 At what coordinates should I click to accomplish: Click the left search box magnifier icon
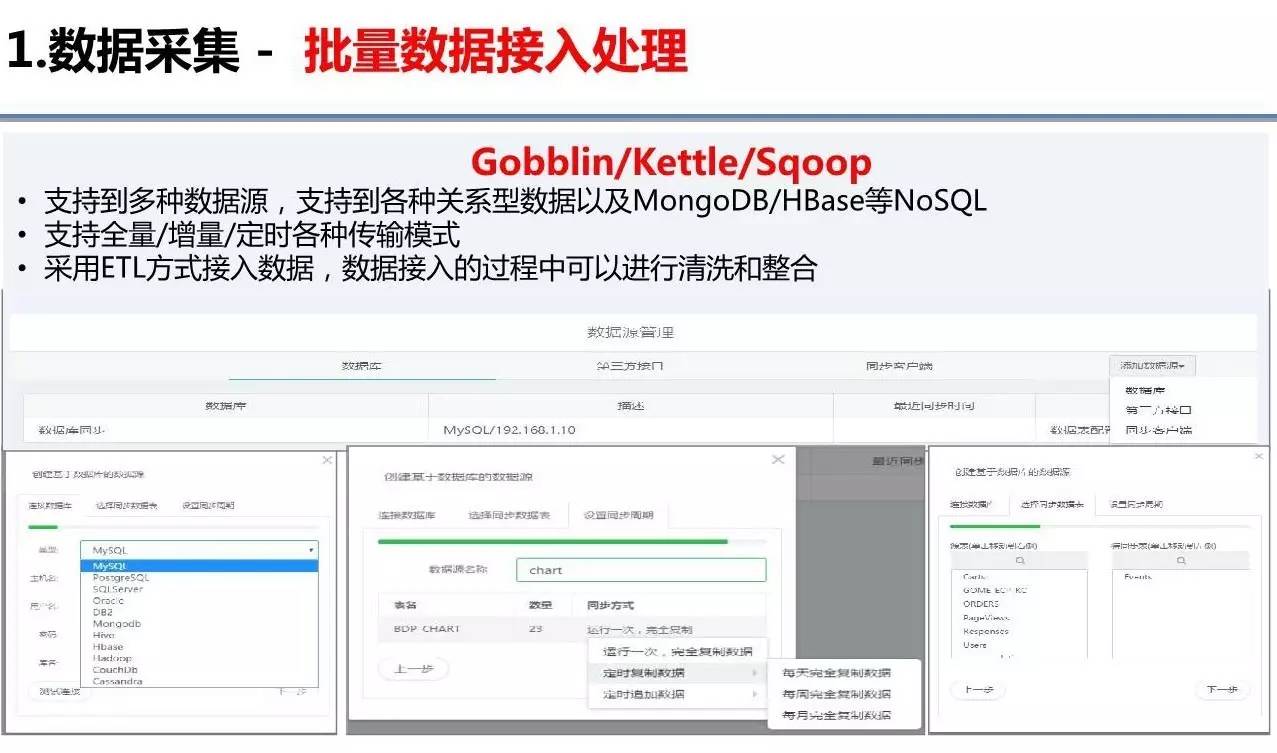click(1019, 561)
